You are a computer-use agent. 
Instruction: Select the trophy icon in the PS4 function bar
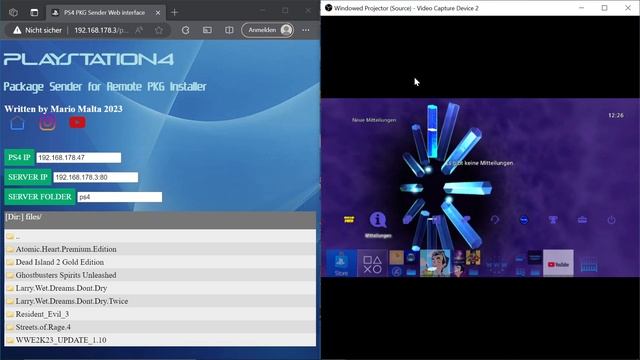[x=553, y=220]
